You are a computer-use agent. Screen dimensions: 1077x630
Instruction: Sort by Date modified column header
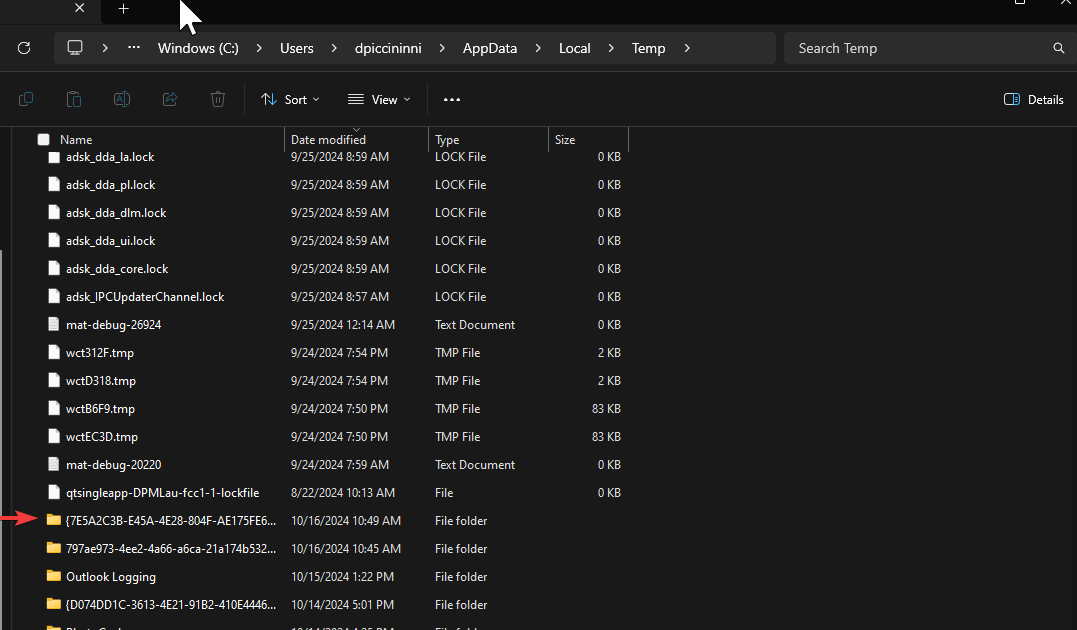click(x=328, y=139)
